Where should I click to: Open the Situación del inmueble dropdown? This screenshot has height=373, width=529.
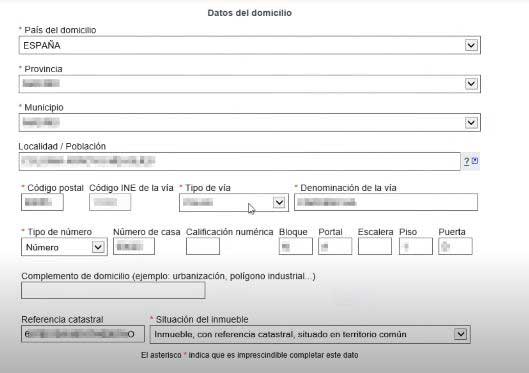[310, 334]
